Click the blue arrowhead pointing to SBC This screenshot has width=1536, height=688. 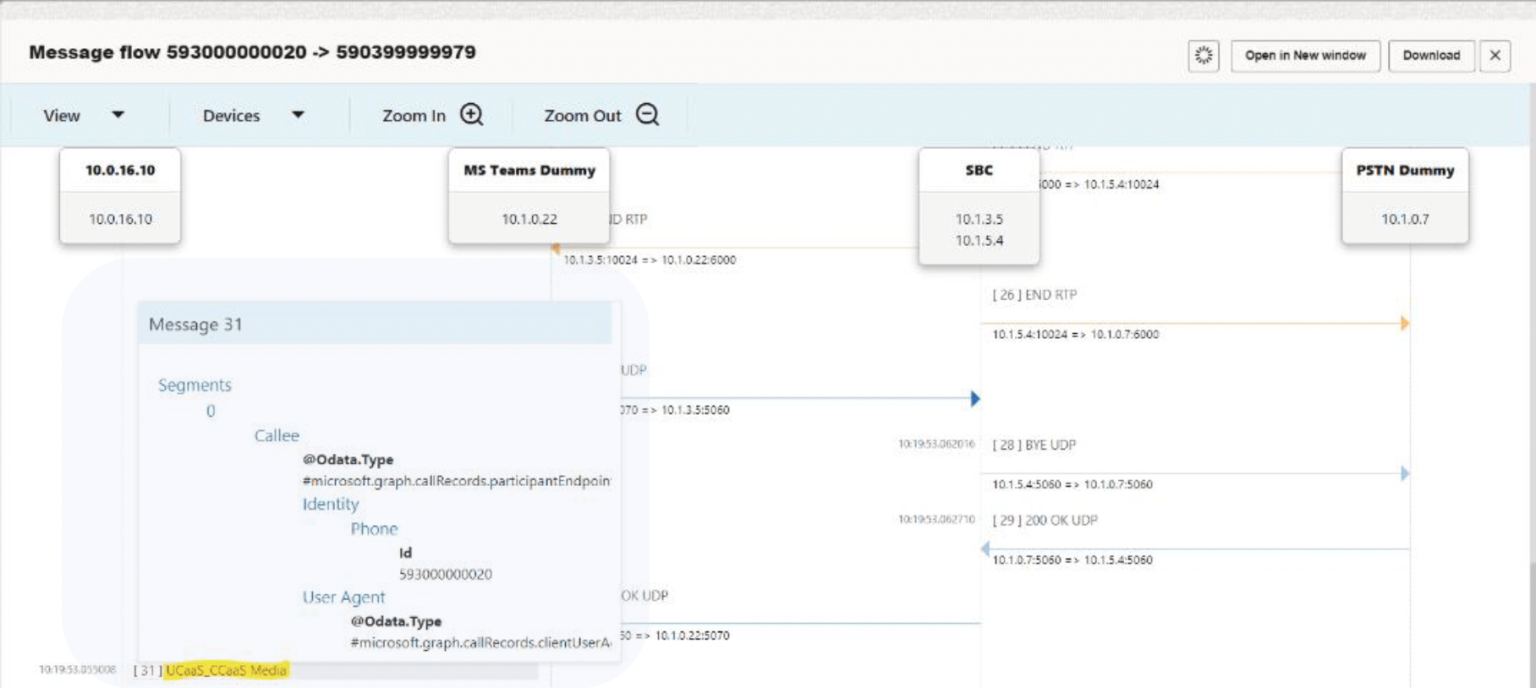point(975,399)
